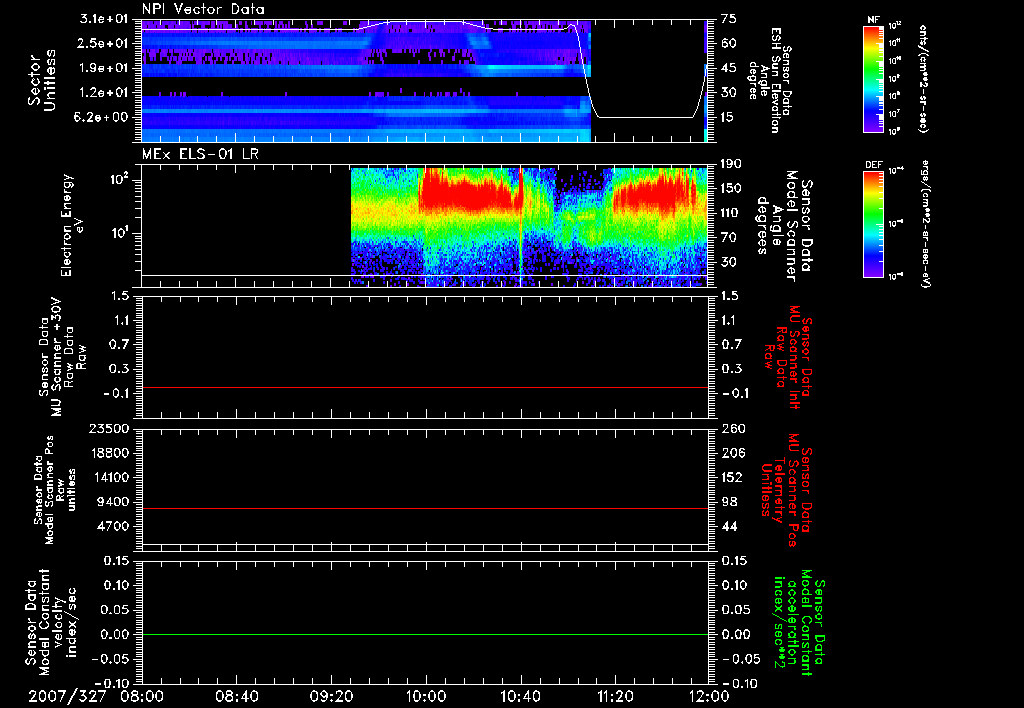Image resolution: width=1024 pixels, height=708 pixels.
Task: Click the '4700' scanner position tick value
Action: click(113, 526)
